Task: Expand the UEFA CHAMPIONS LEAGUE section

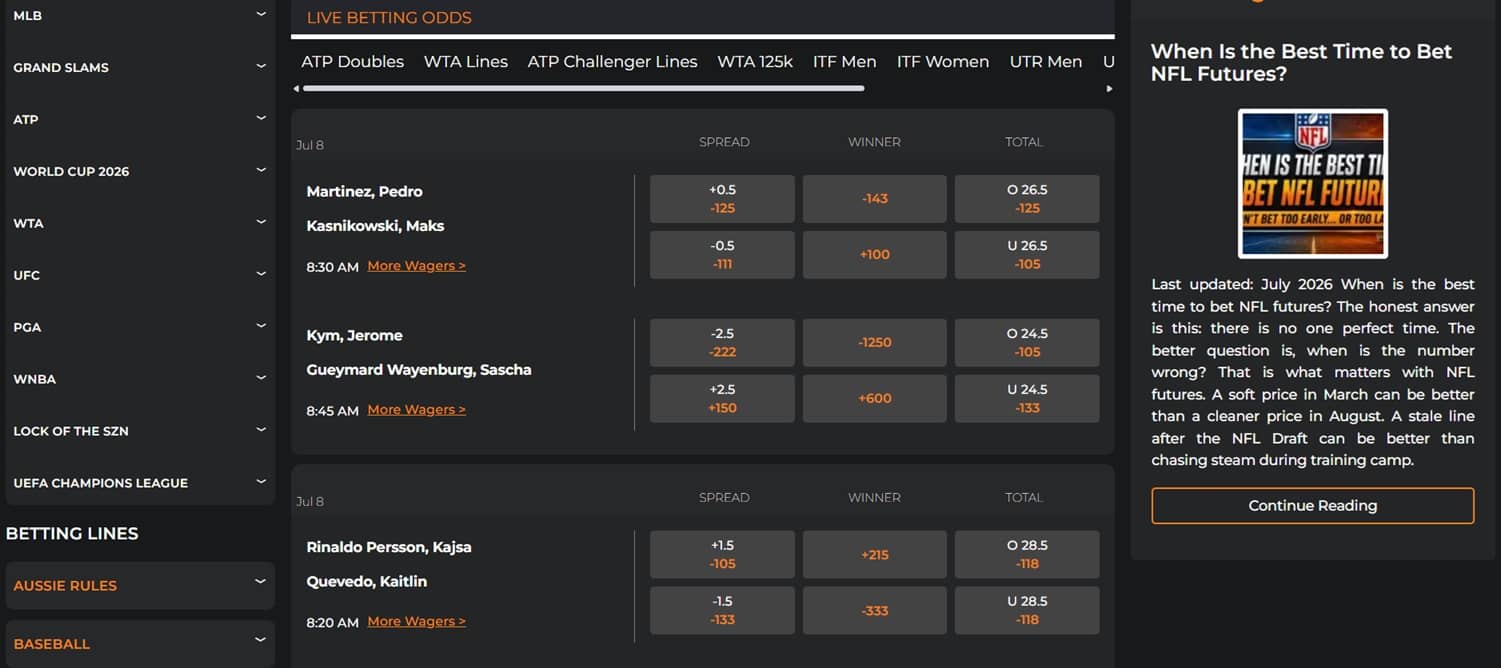Action: pyautogui.click(x=140, y=483)
